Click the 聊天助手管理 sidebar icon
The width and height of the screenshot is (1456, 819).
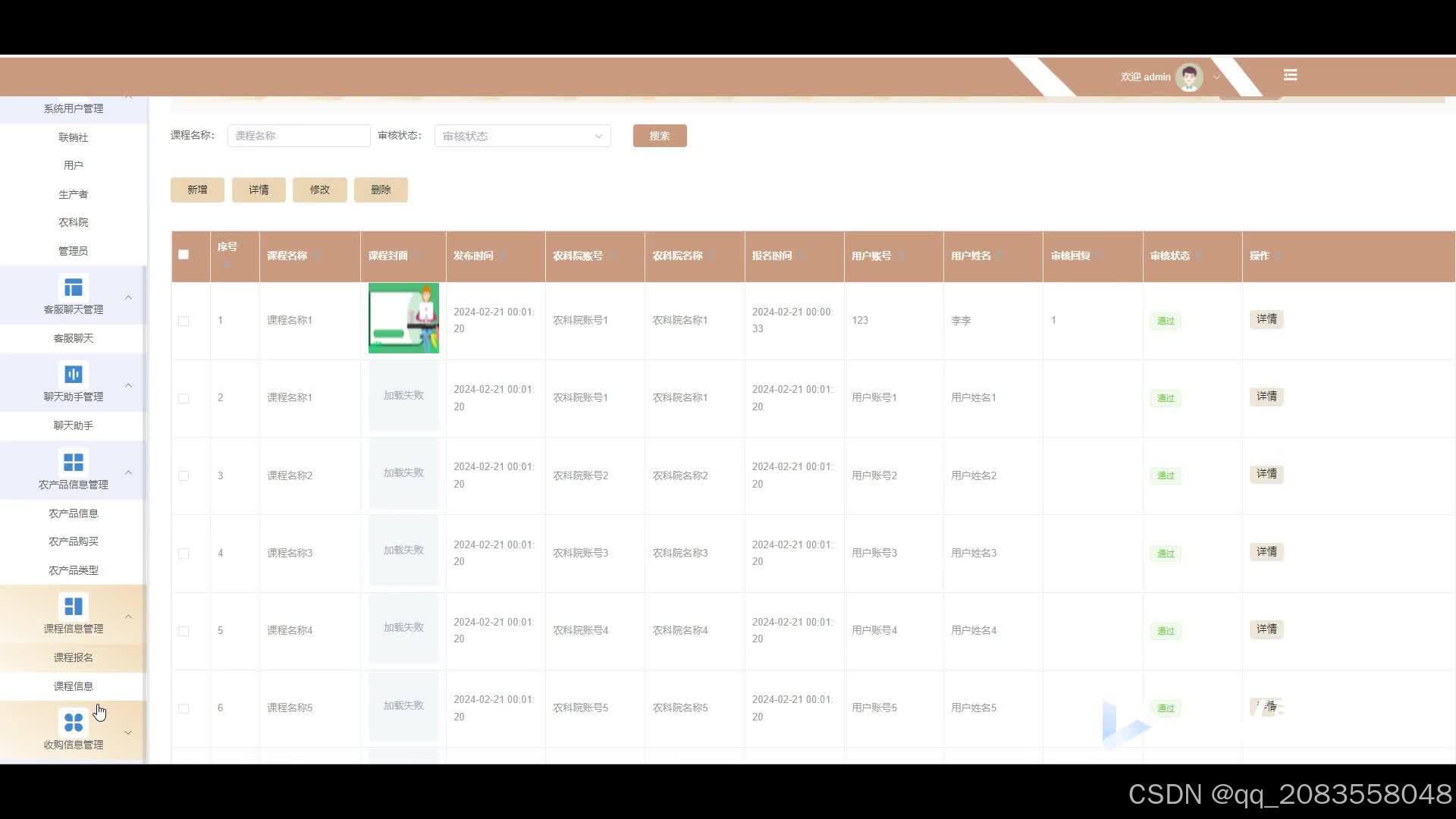tap(74, 375)
